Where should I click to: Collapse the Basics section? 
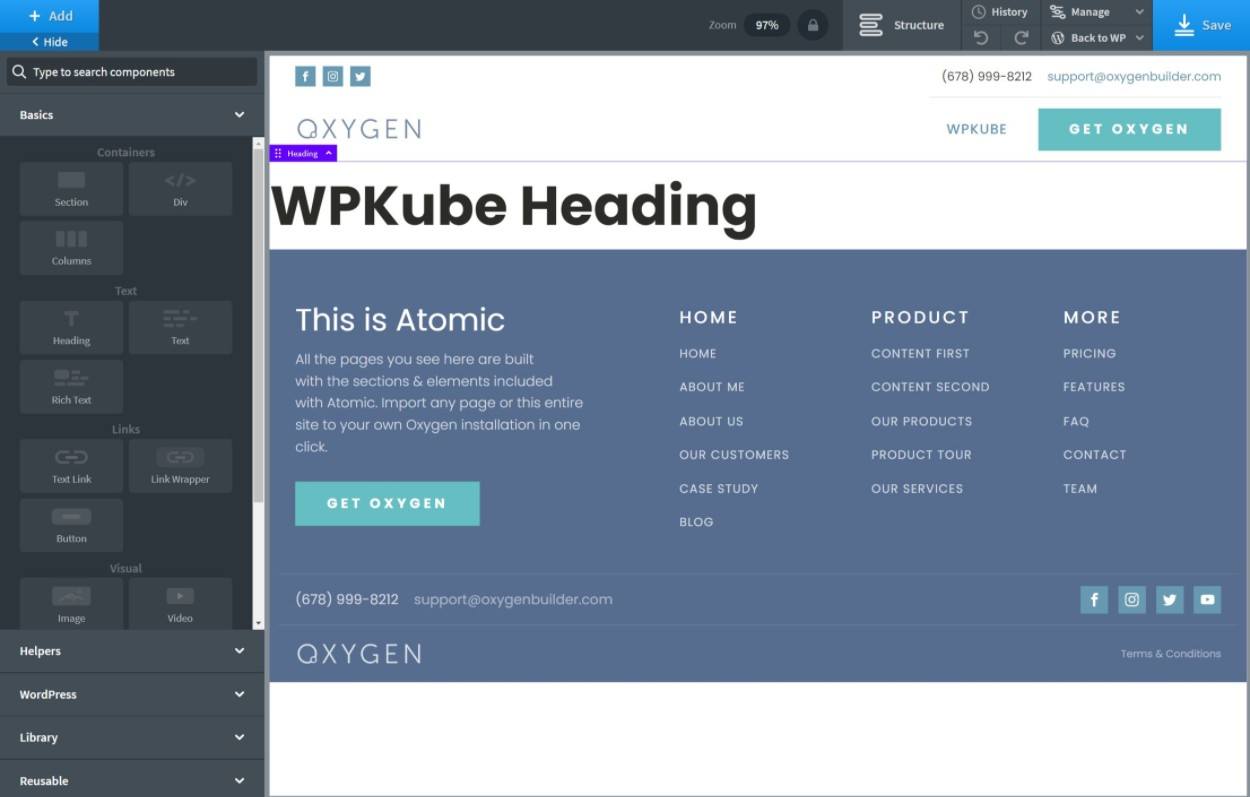pos(132,115)
